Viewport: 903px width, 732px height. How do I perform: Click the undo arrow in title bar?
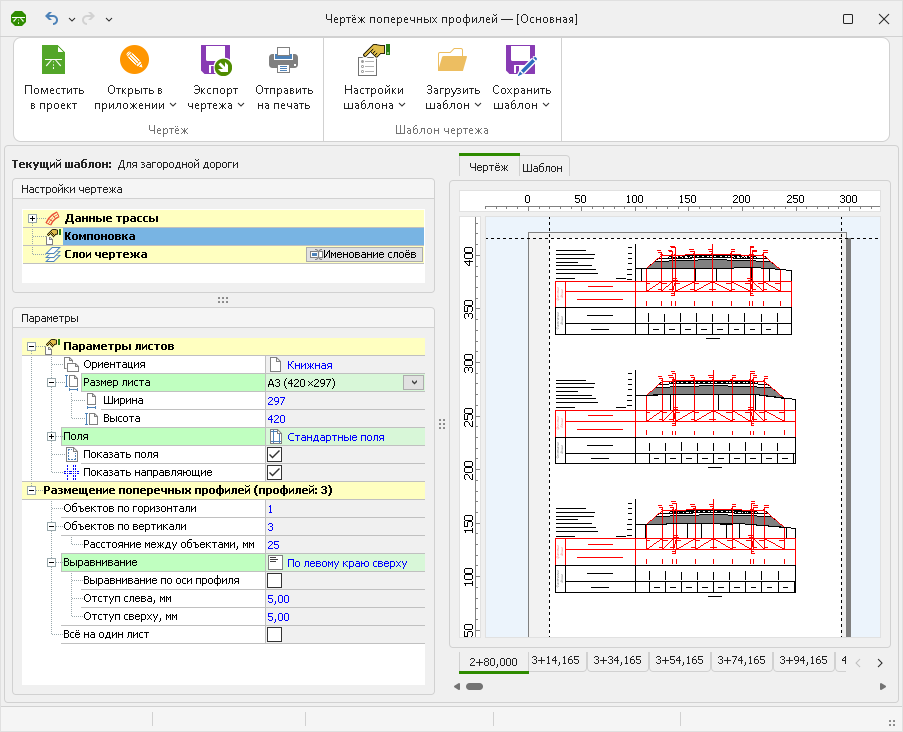[52, 19]
